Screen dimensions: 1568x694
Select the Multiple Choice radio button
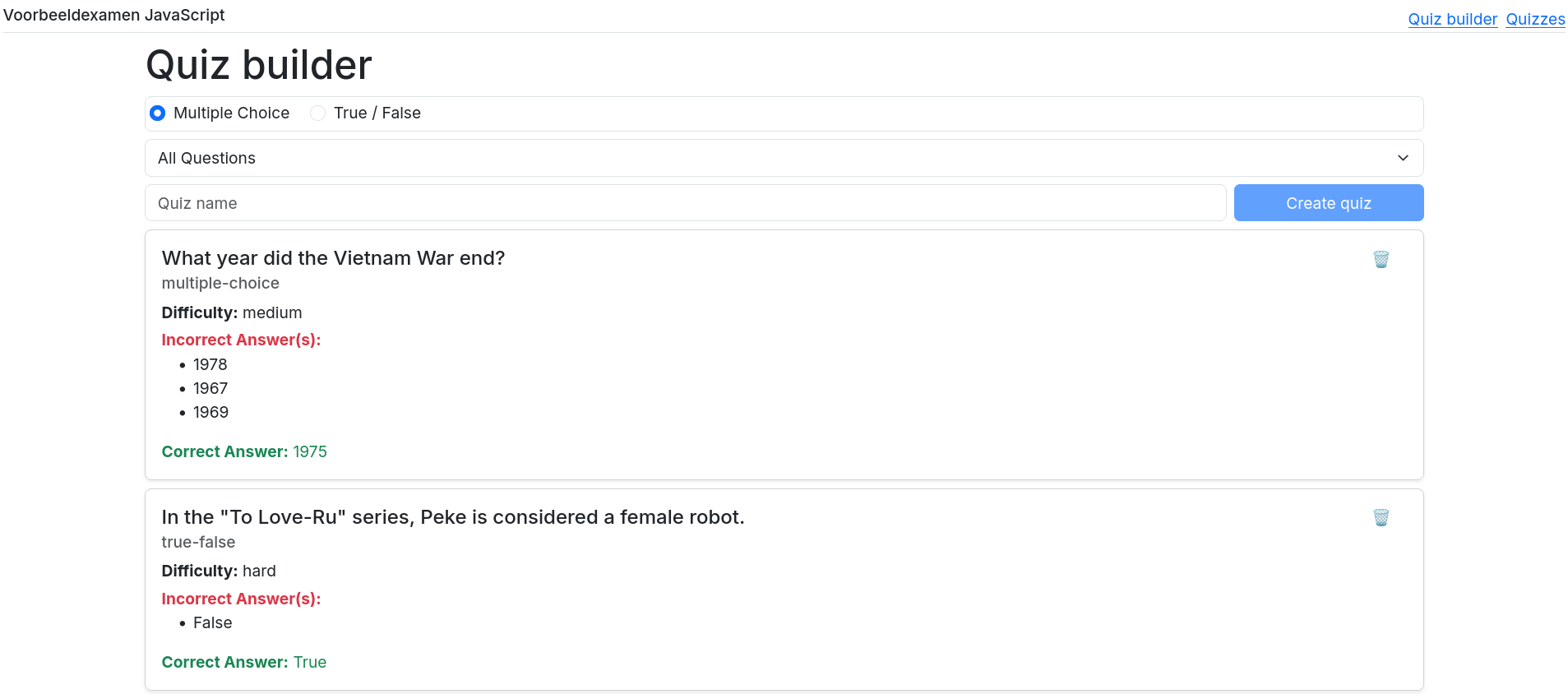coord(157,113)
